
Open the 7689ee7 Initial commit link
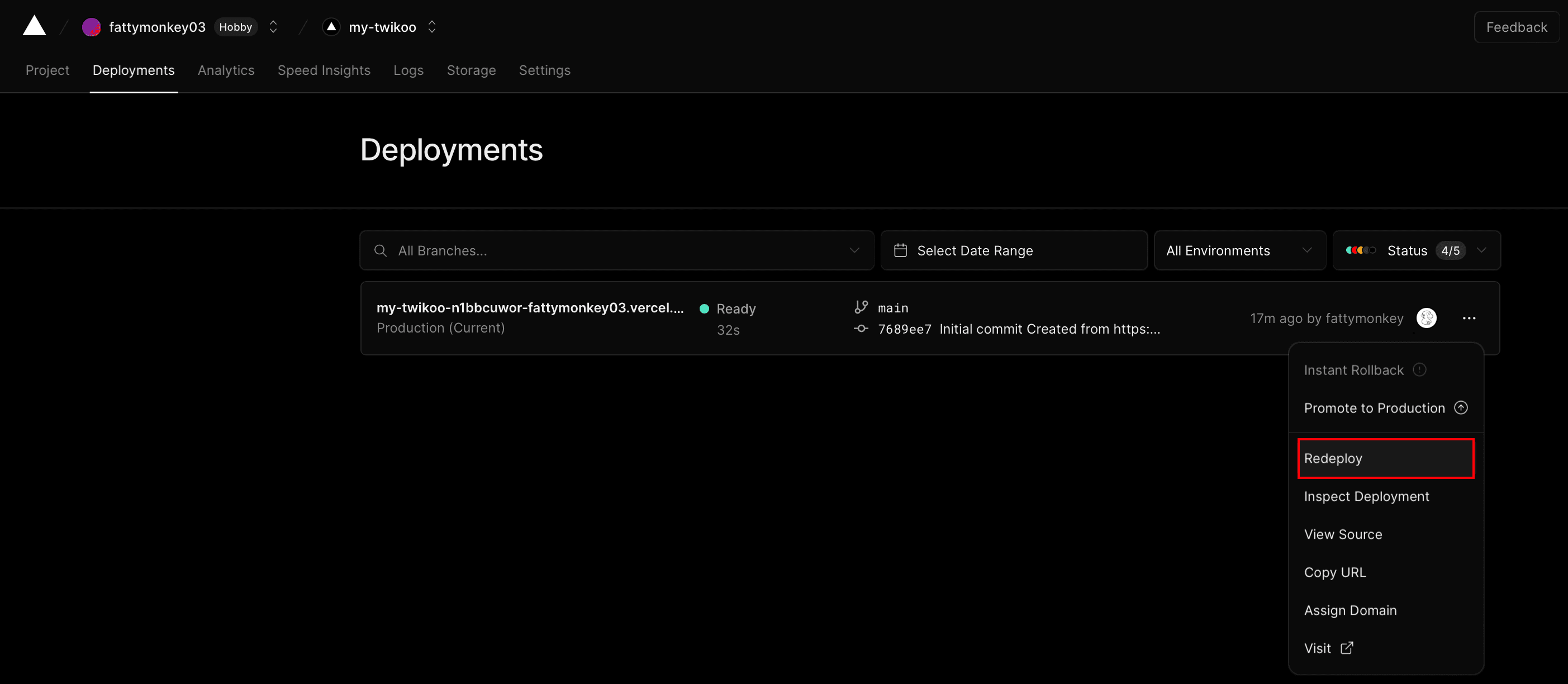[1019, 329]
